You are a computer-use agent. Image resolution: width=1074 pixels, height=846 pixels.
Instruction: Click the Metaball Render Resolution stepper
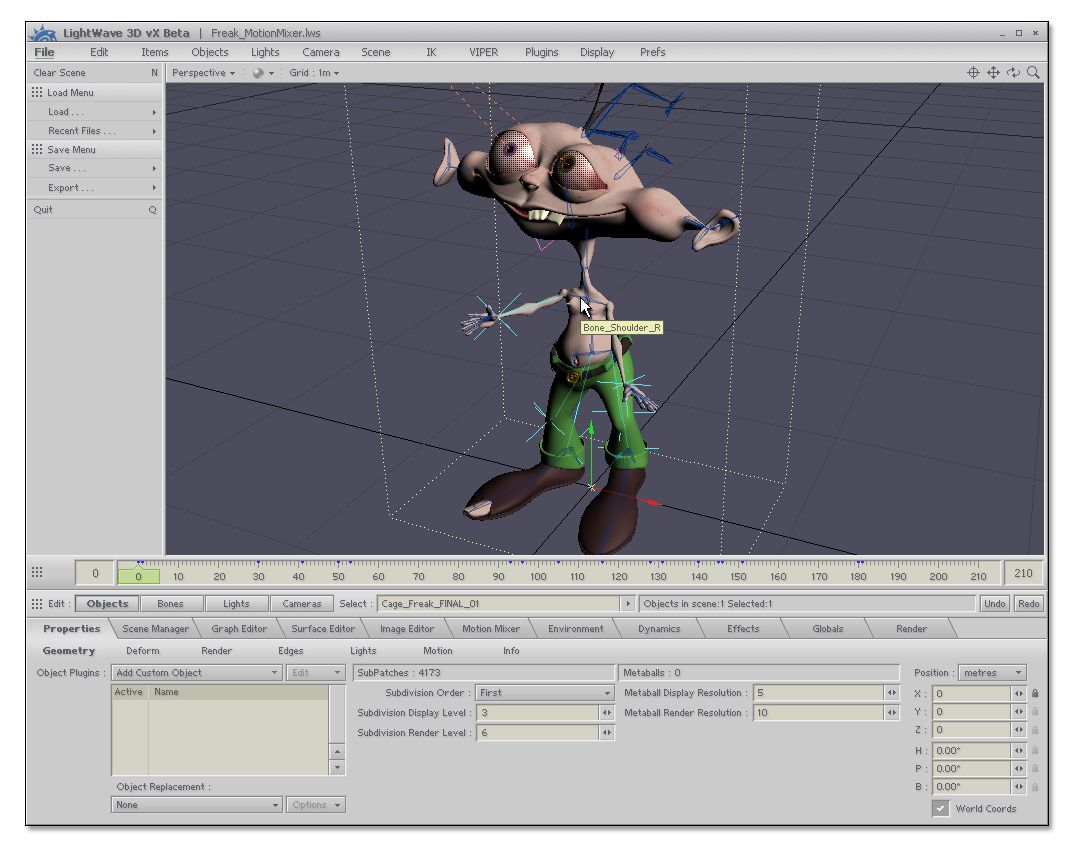point(891,712)
